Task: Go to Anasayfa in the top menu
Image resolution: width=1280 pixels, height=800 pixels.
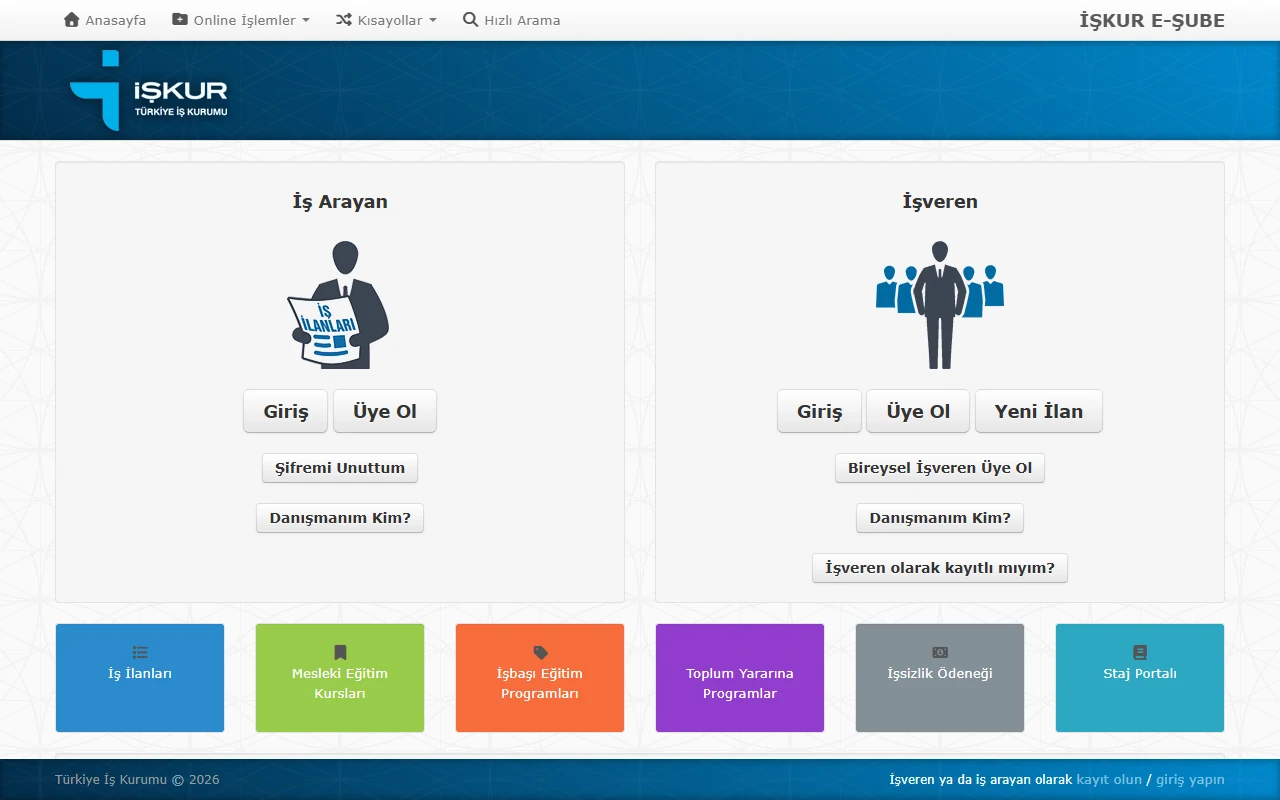Action: [115, 20]
